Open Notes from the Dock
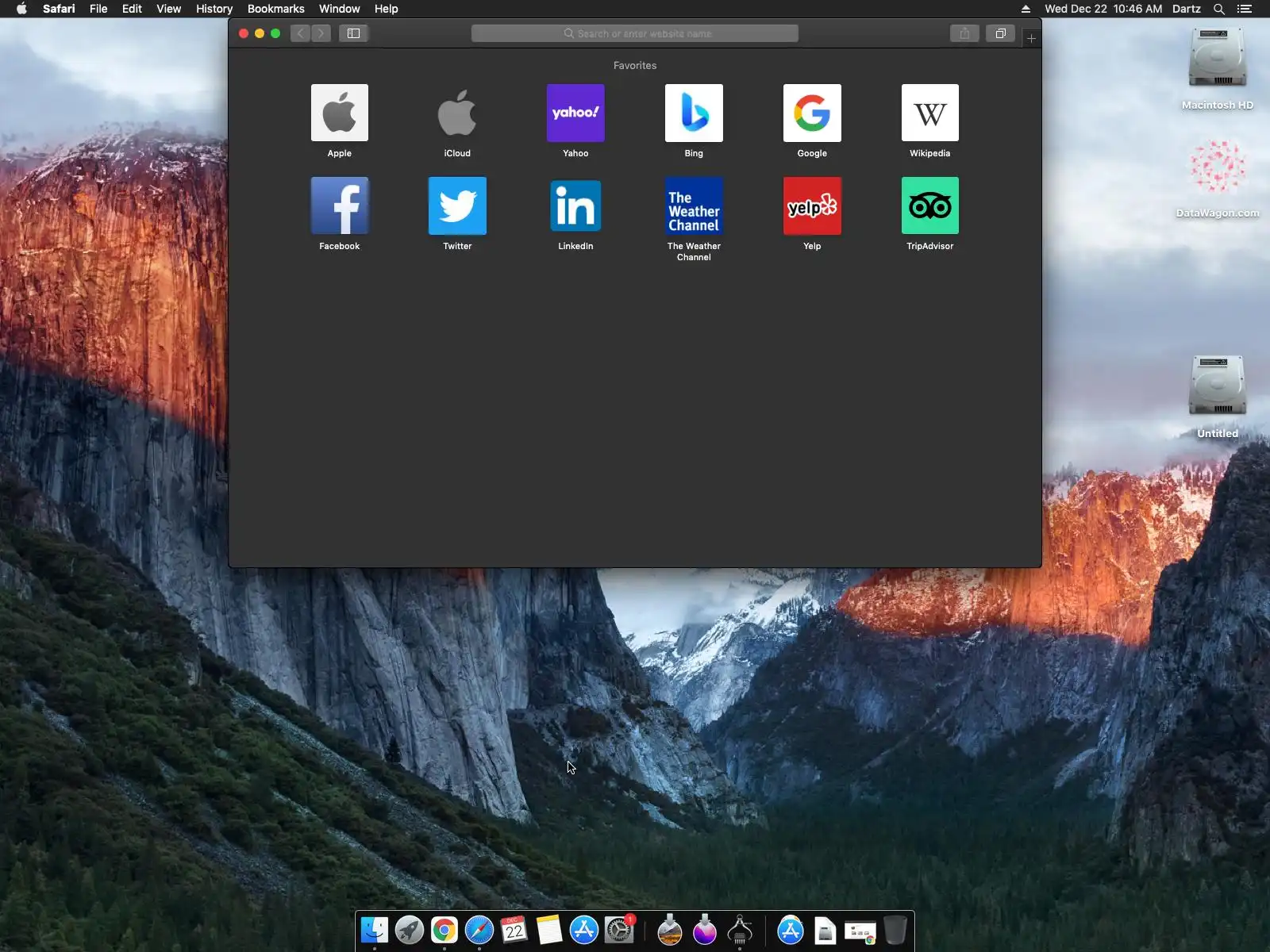 (549, 930)
